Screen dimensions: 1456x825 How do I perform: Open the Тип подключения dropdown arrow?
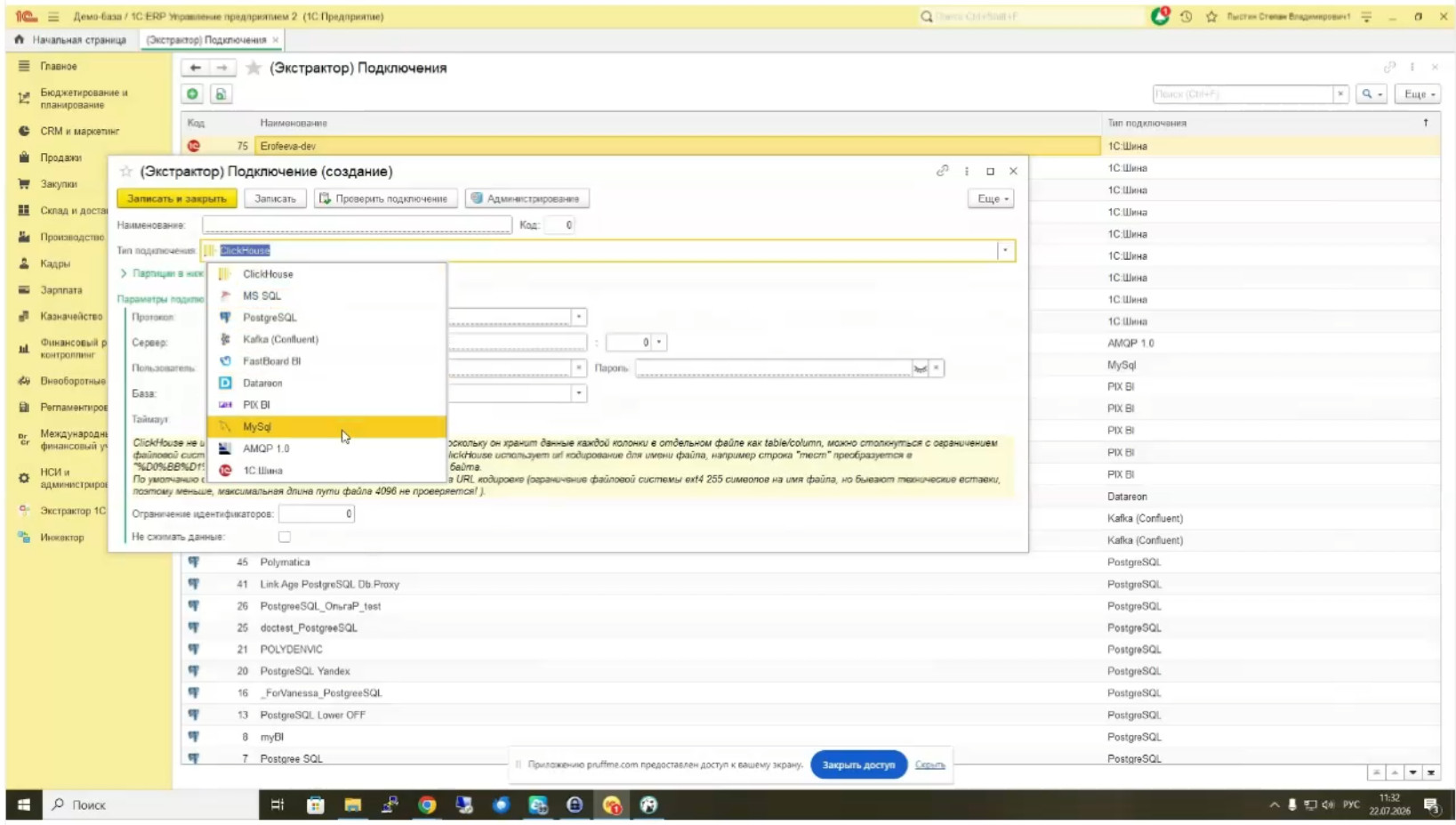point(1005,251)
